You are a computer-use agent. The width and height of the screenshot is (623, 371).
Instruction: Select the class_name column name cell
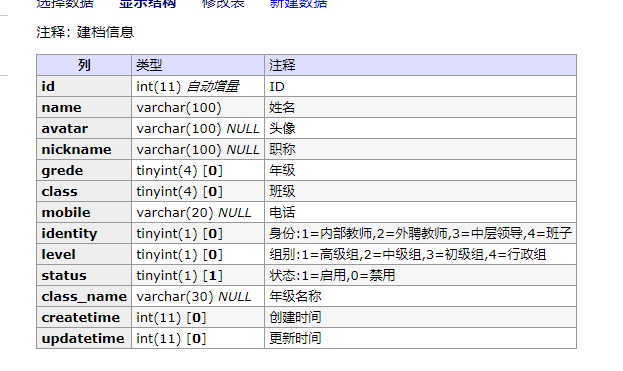coord(84,297)
